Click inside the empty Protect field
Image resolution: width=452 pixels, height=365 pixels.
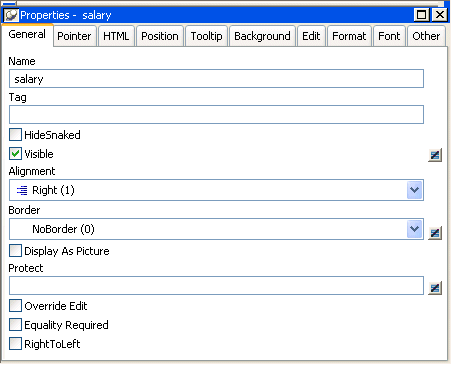tap(216, 285)
